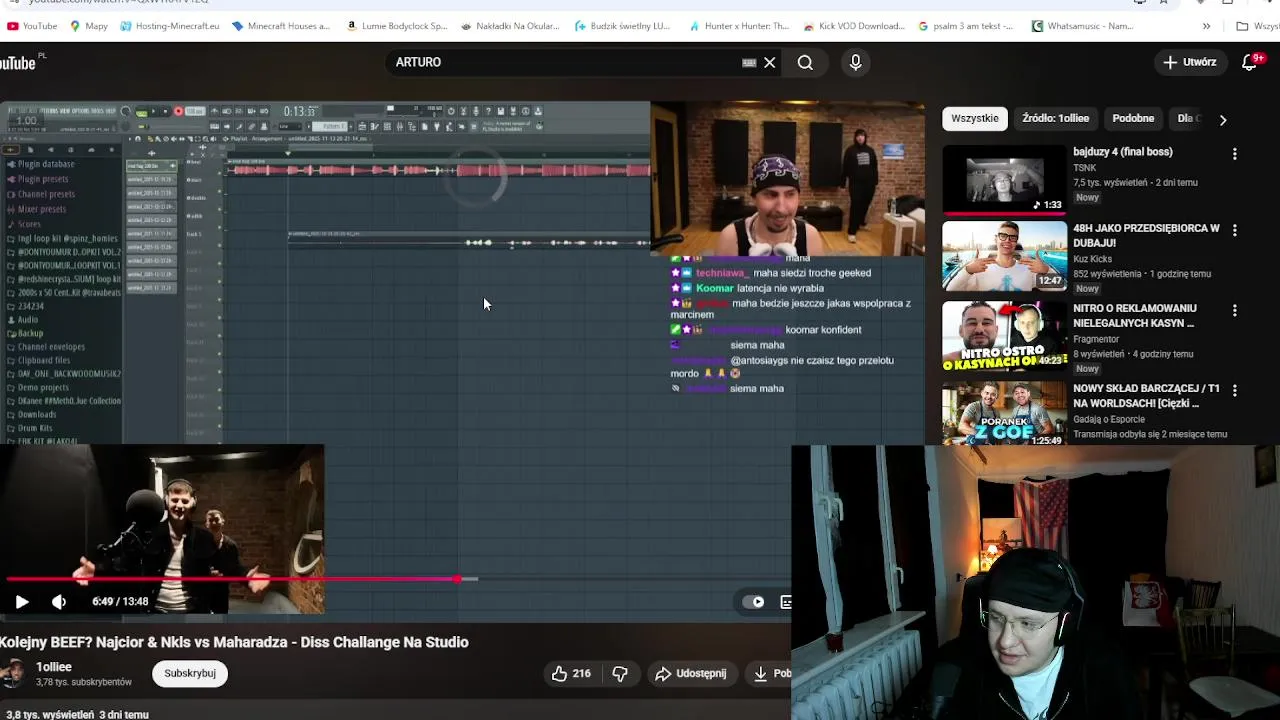Viewport: 1280px width, 720px height.
Task: Click Channel presets in FL Studio browser video
Action: 46,193
